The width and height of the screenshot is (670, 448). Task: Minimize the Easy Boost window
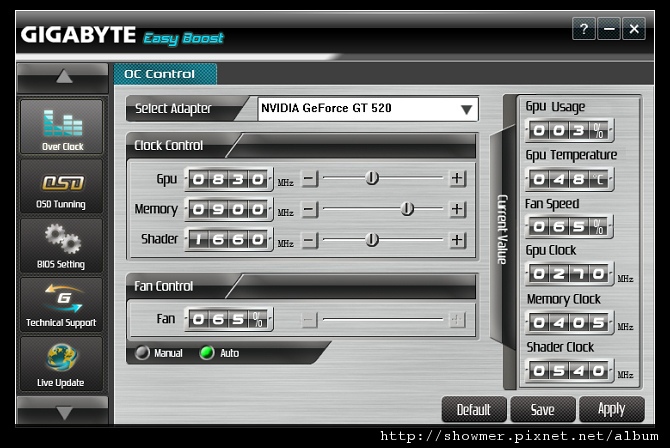[609, 29]
